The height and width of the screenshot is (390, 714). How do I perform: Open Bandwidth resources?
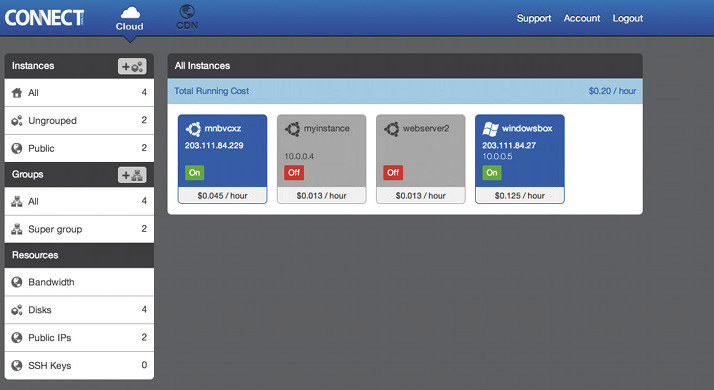(79, 282)
